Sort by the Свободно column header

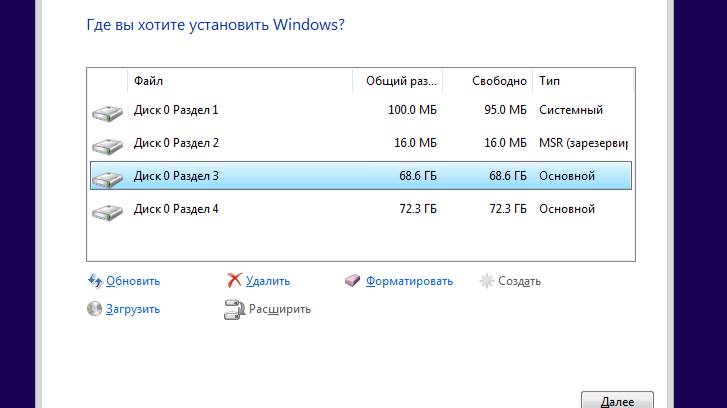[x=487, y=81]
